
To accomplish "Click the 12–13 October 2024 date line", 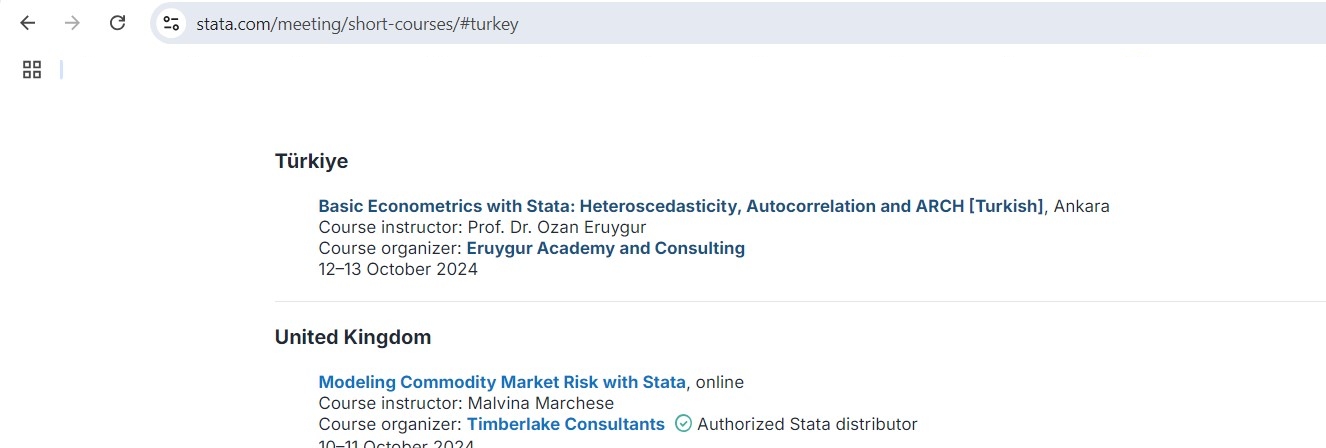I will tap(398, 269).
